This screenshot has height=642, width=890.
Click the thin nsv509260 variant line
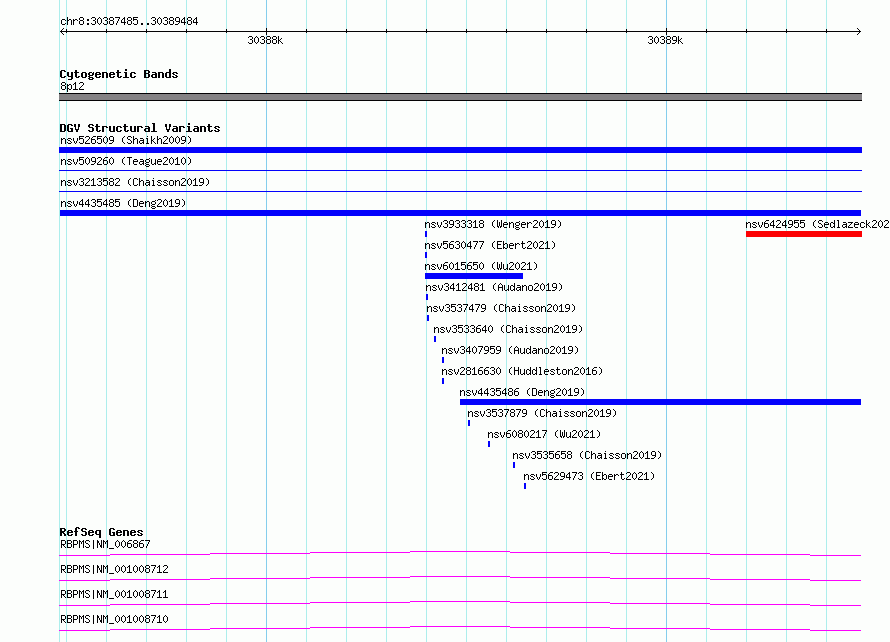click(x=460, y=170)
